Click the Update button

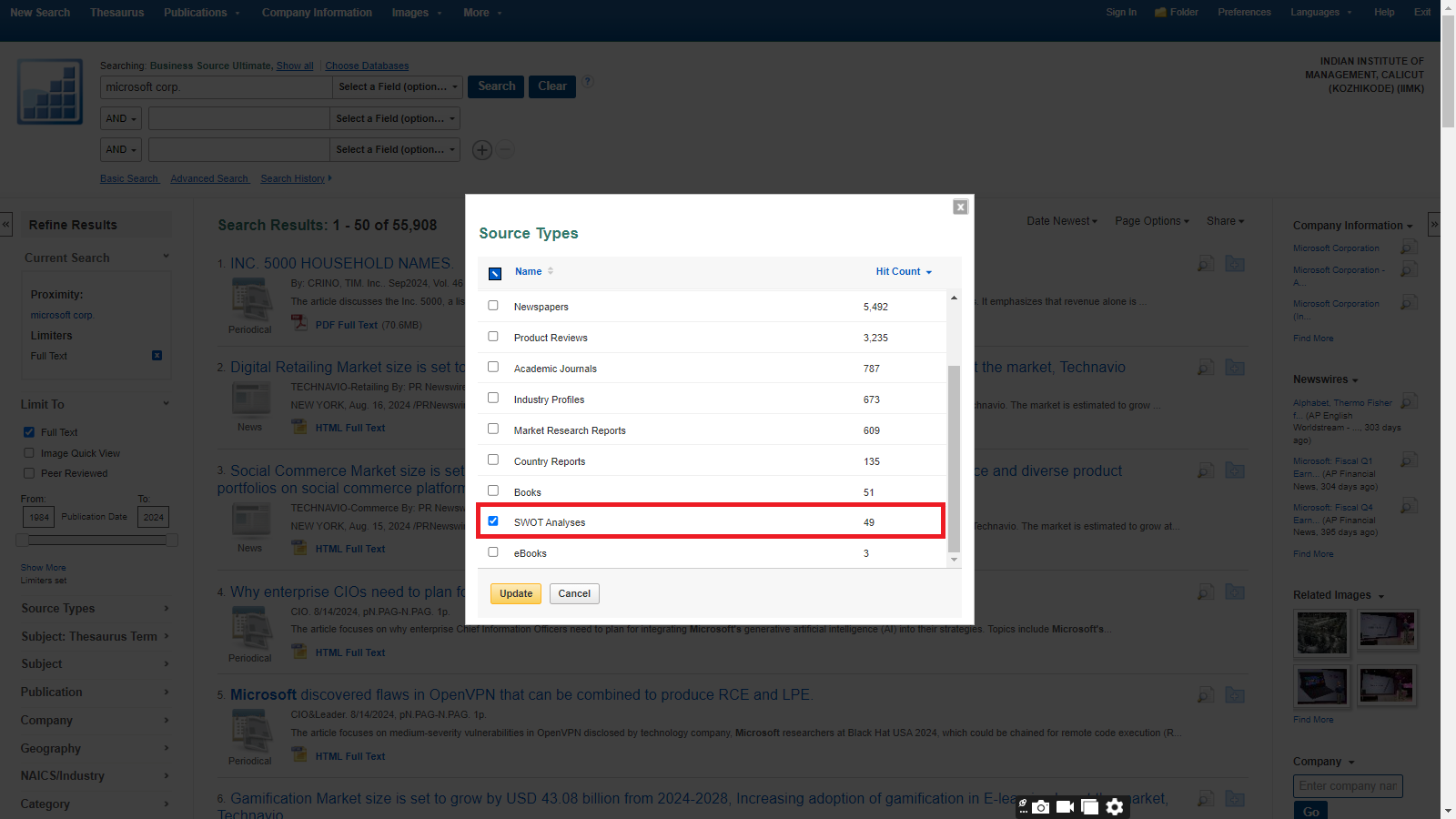coord(516,594)
